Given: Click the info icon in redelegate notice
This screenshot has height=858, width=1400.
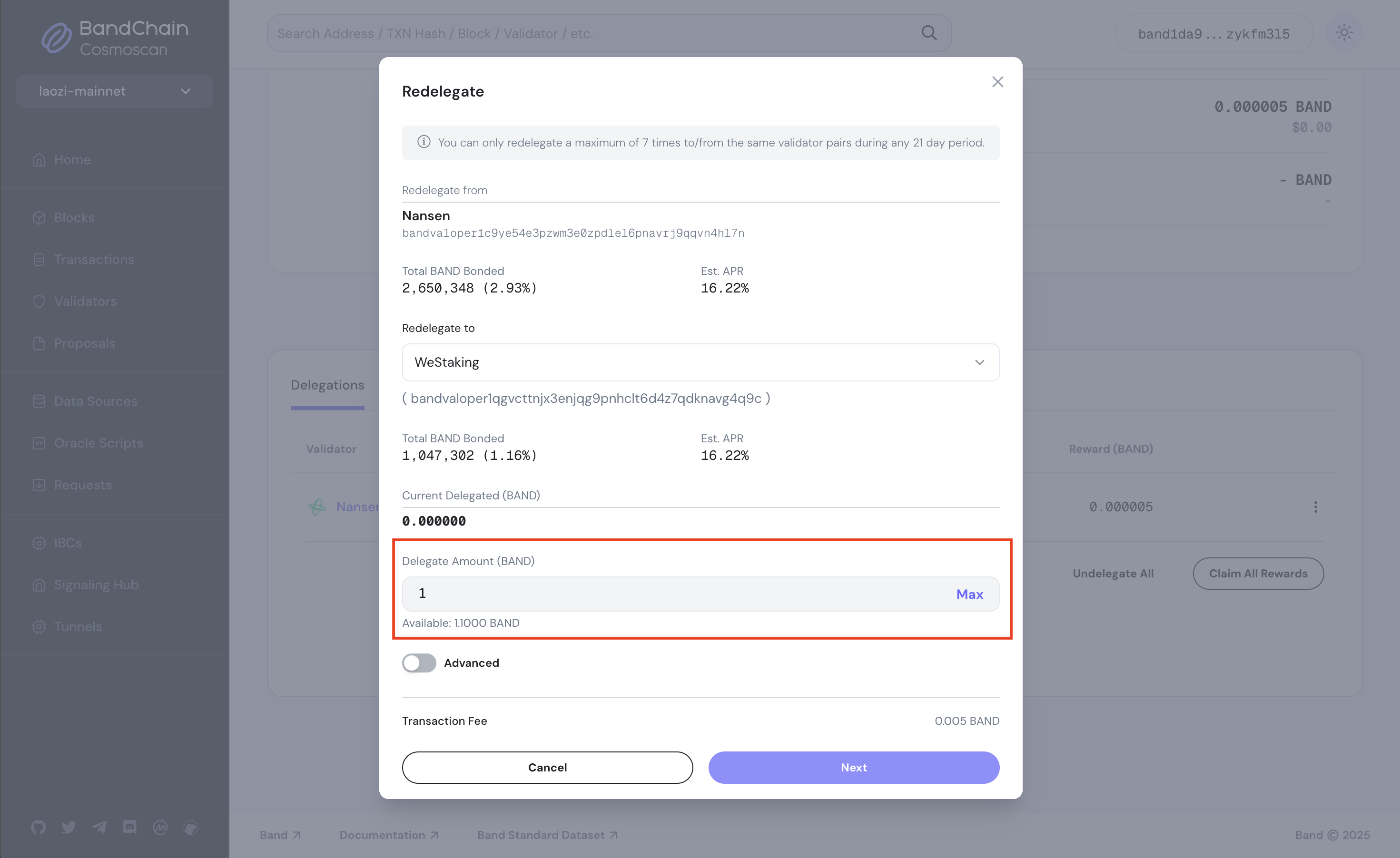Looking at the screenshot, I should coord(424,142).
